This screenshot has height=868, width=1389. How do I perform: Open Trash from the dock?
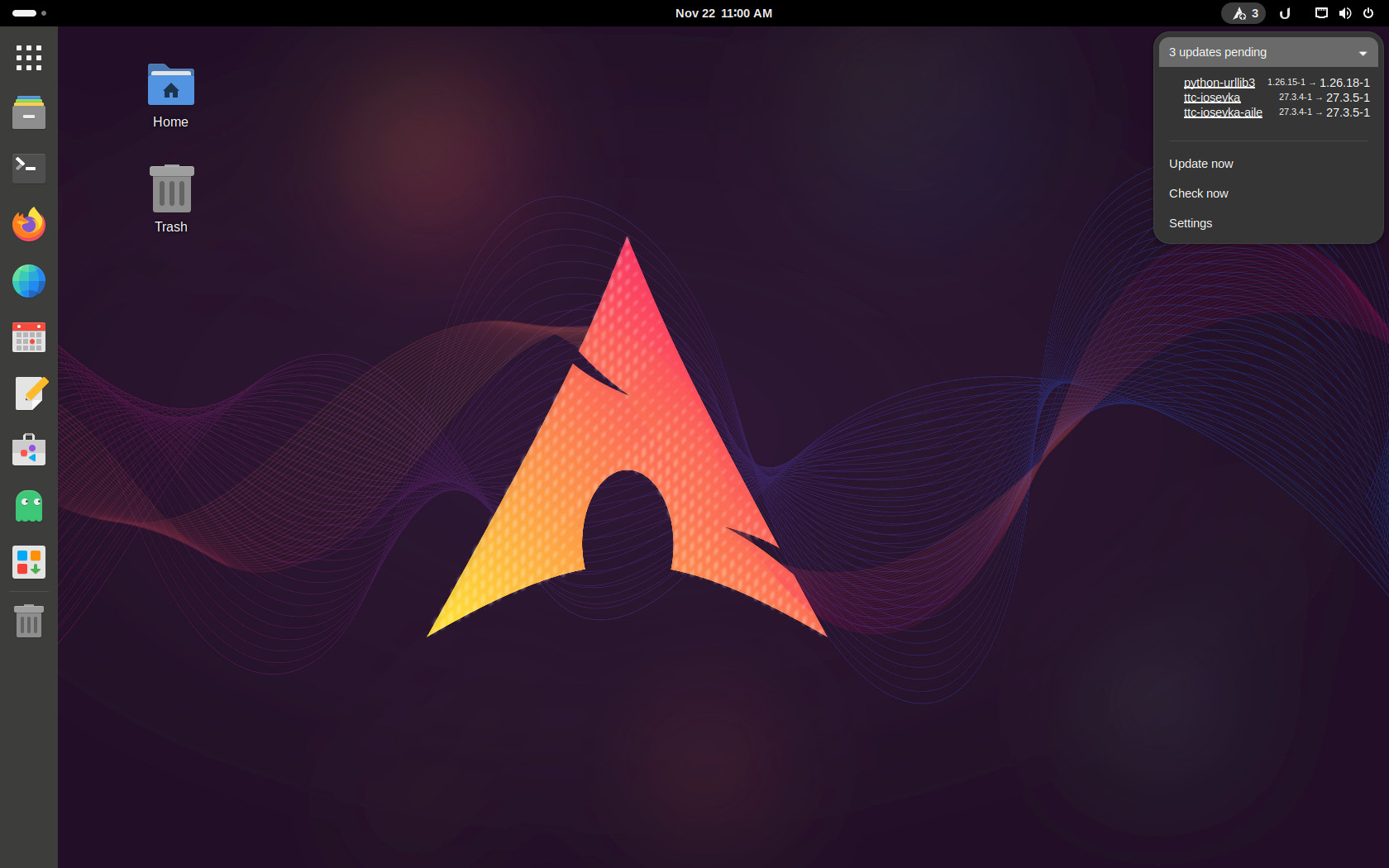[x=29, y=621]
